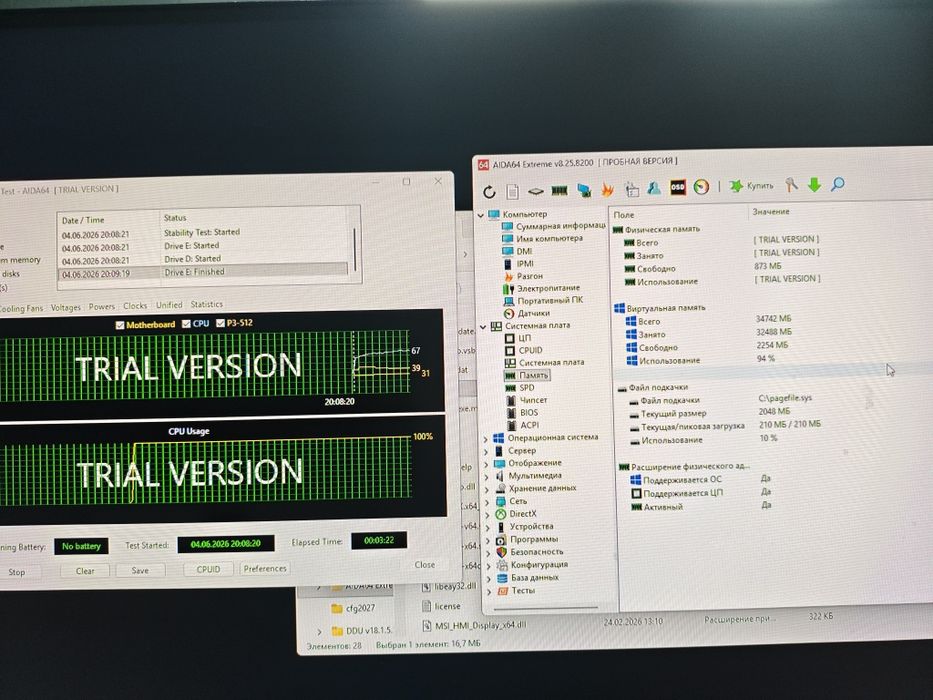Switch to the Statistics tab
The image size is (933, 700).
(206, 304)
